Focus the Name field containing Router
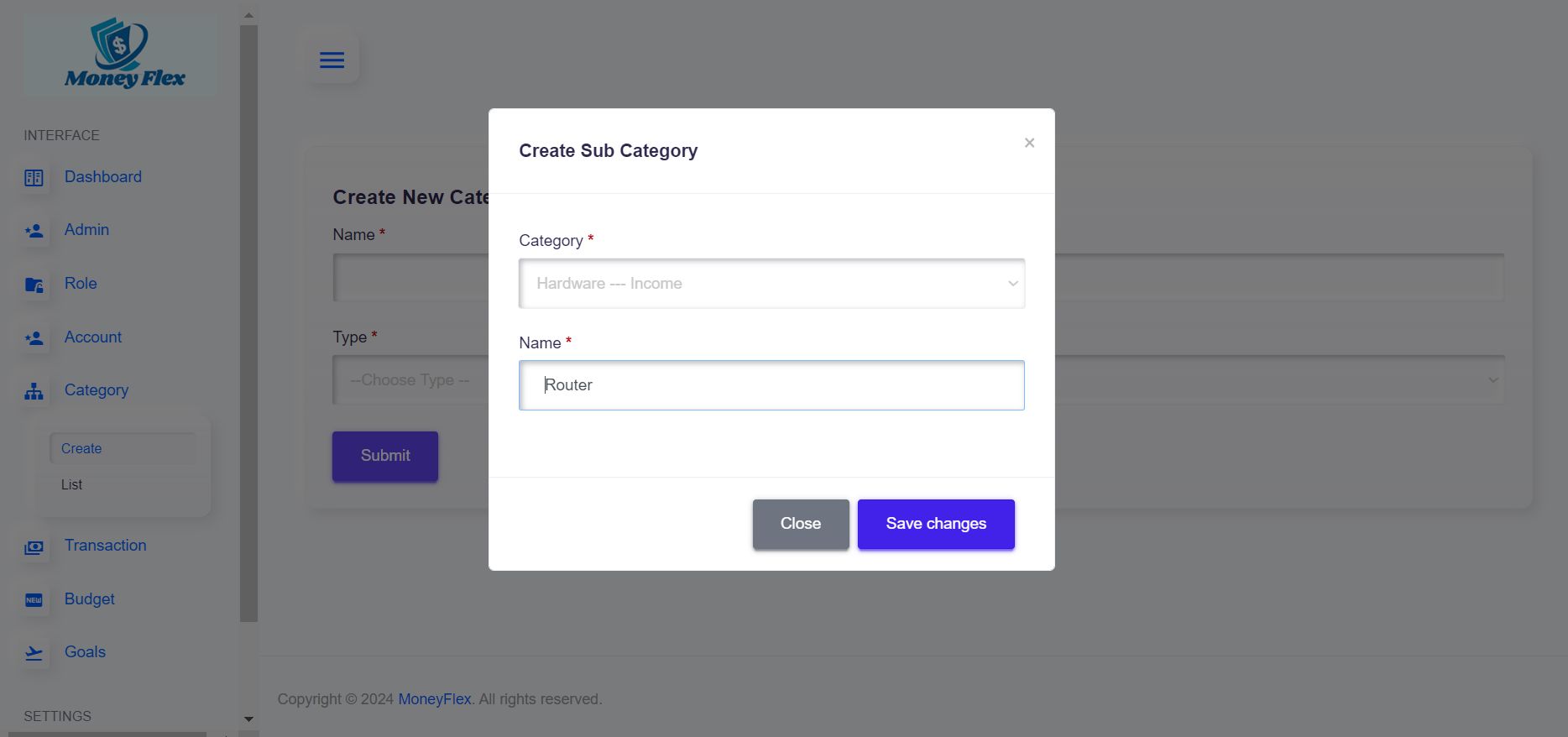The height and width of the screenshot is (737, 1568). coord(771,385)
